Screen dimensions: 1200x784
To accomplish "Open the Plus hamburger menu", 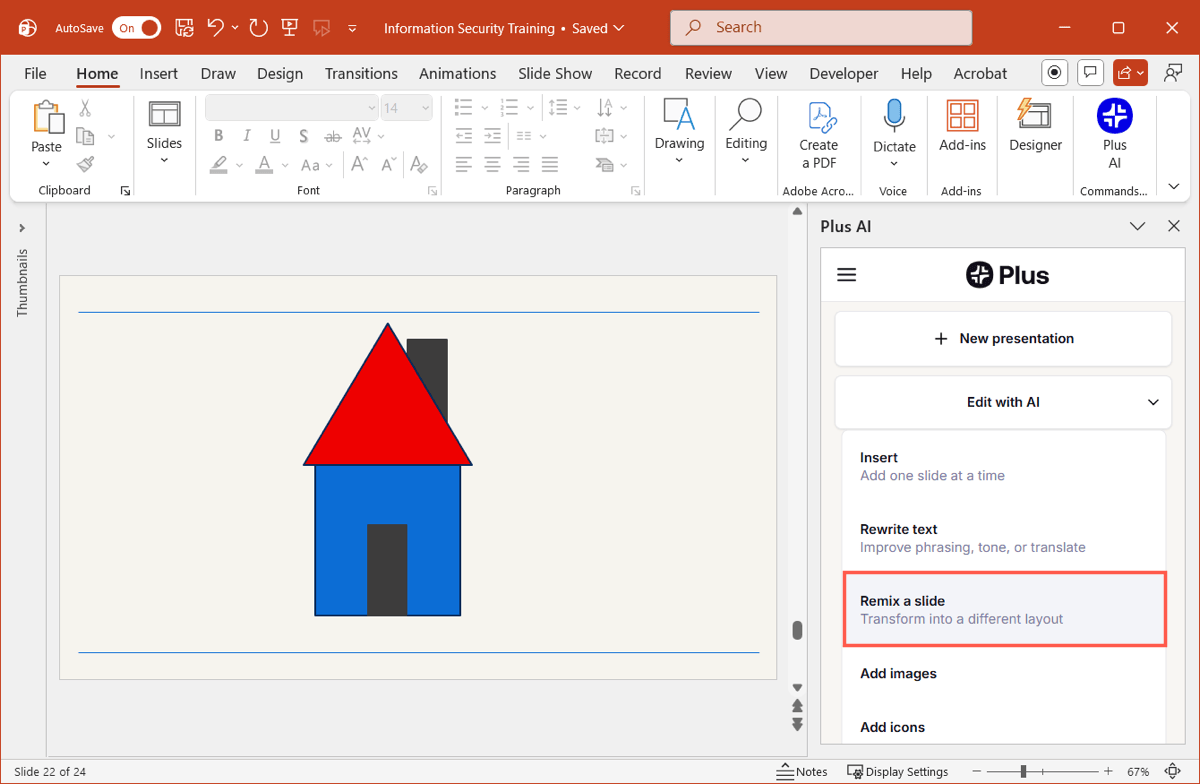I will pos(847,275).
